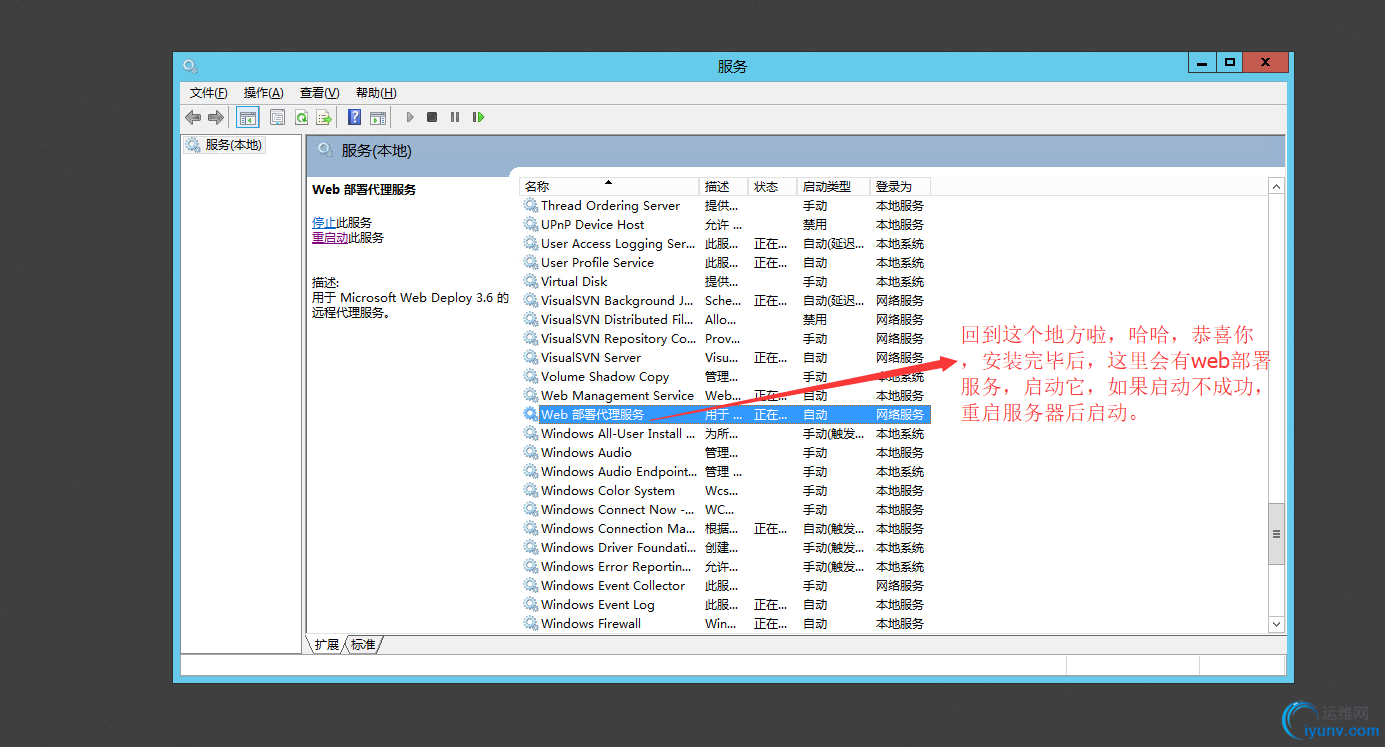Select 服务(本地) in the left tree
Viewport: 1385px width, 747px height.
tap(233, 145)
